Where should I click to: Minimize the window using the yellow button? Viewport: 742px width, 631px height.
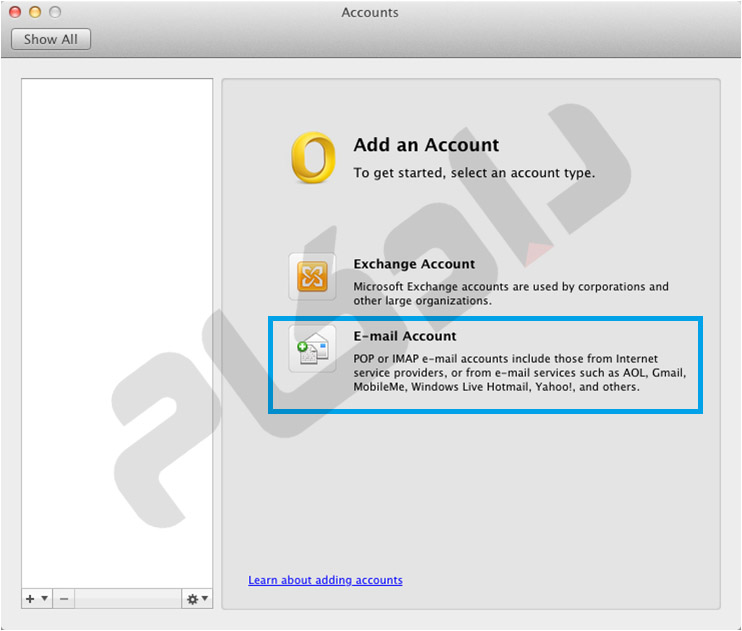[x=35, y=13]
